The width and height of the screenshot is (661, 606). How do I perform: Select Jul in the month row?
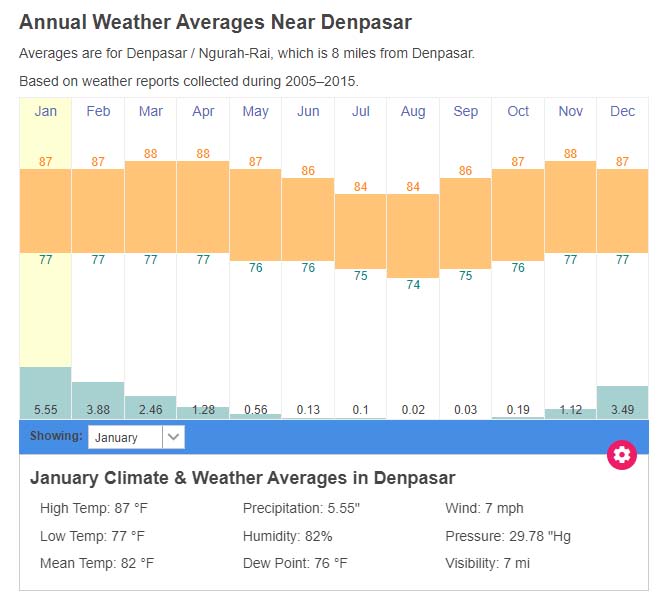tap(360, 111)
